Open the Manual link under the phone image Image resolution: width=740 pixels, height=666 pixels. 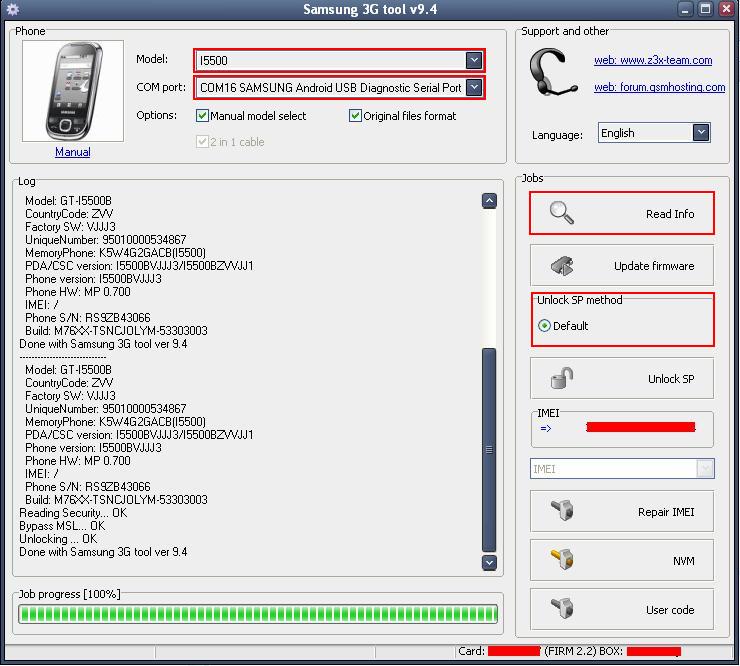tap(73, 152)
